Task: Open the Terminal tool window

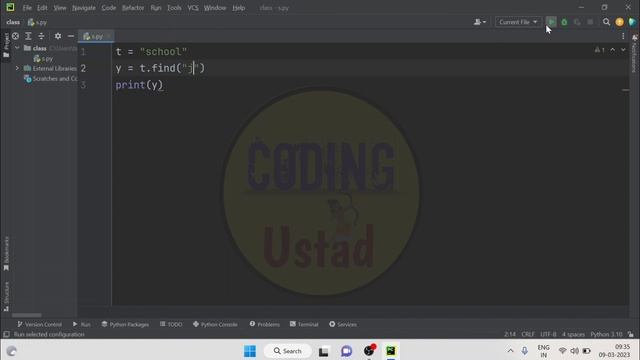Action: pos(304,324)
